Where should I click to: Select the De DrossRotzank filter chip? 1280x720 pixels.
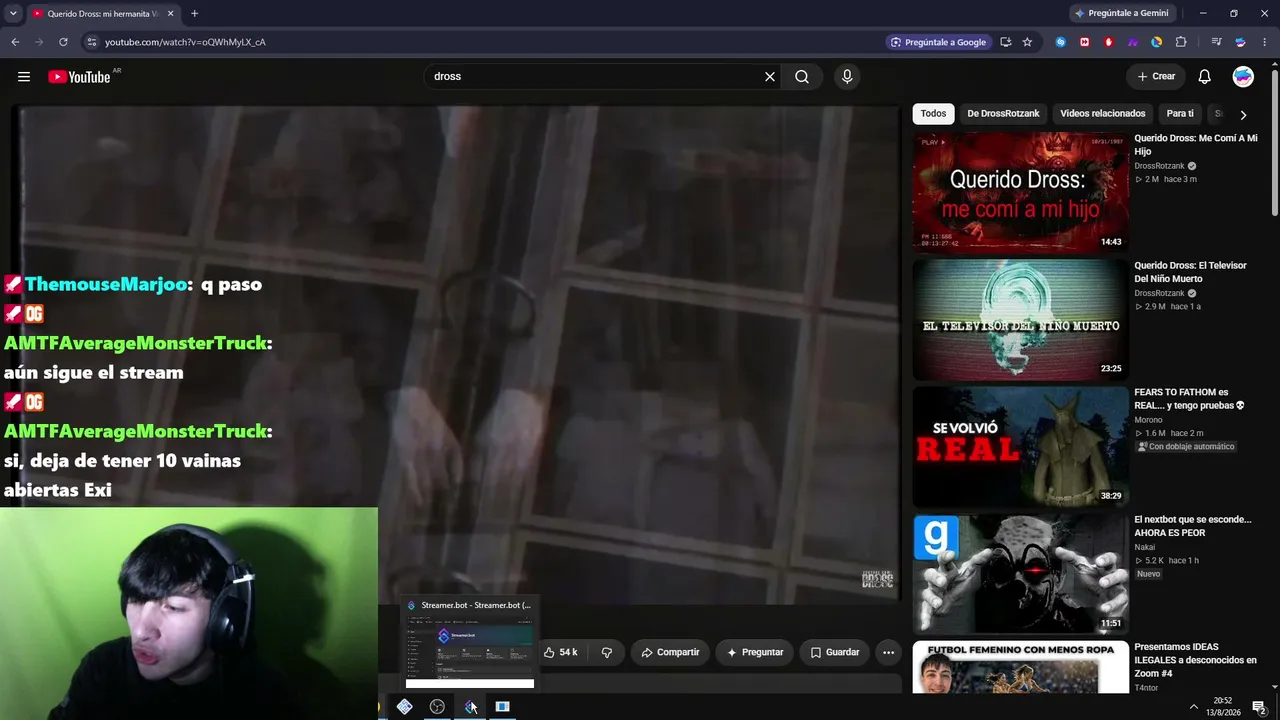1003,114
